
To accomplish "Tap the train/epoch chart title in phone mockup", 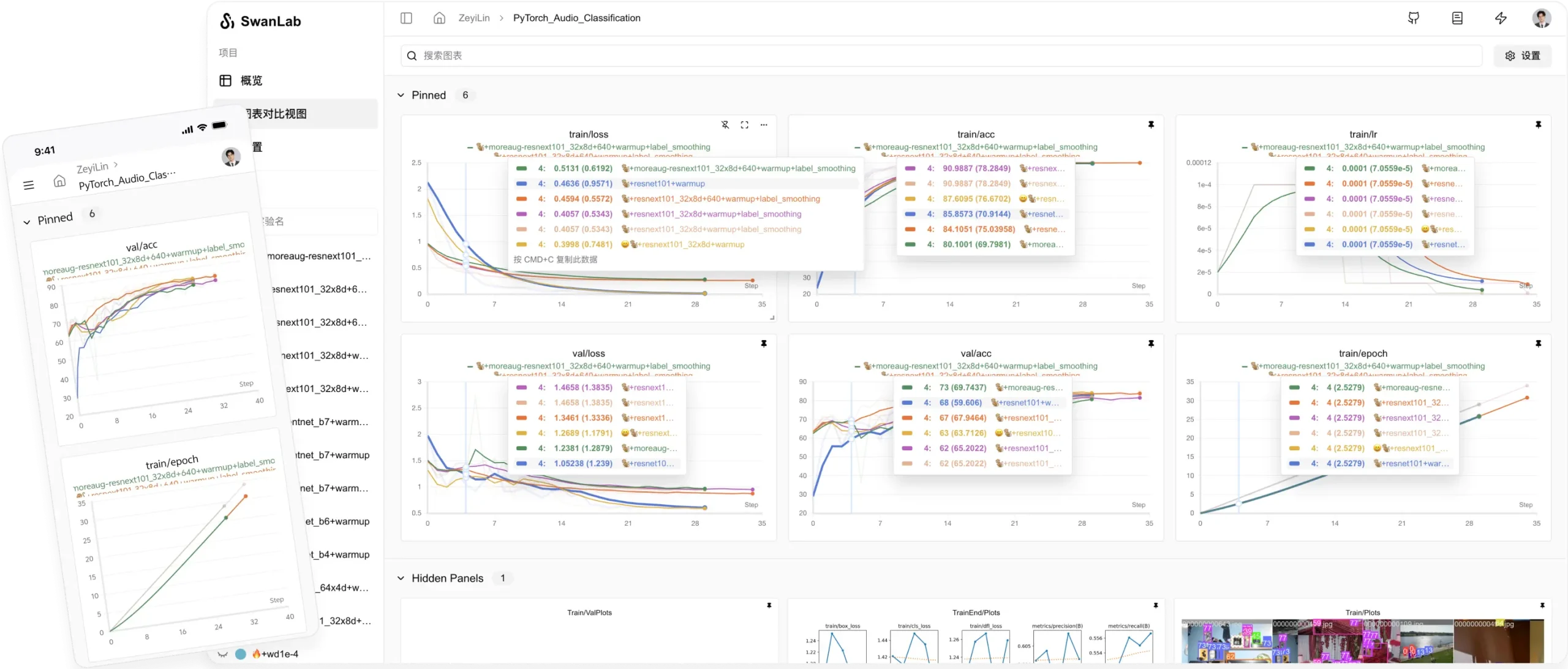I will point(172,461).
